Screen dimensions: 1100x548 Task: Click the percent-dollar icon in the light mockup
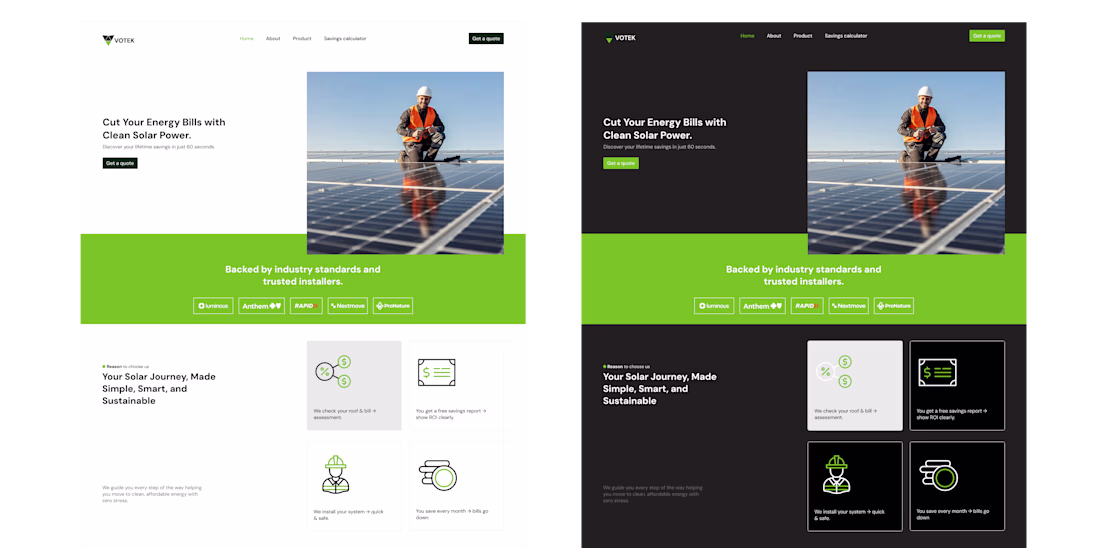(333, 372)
